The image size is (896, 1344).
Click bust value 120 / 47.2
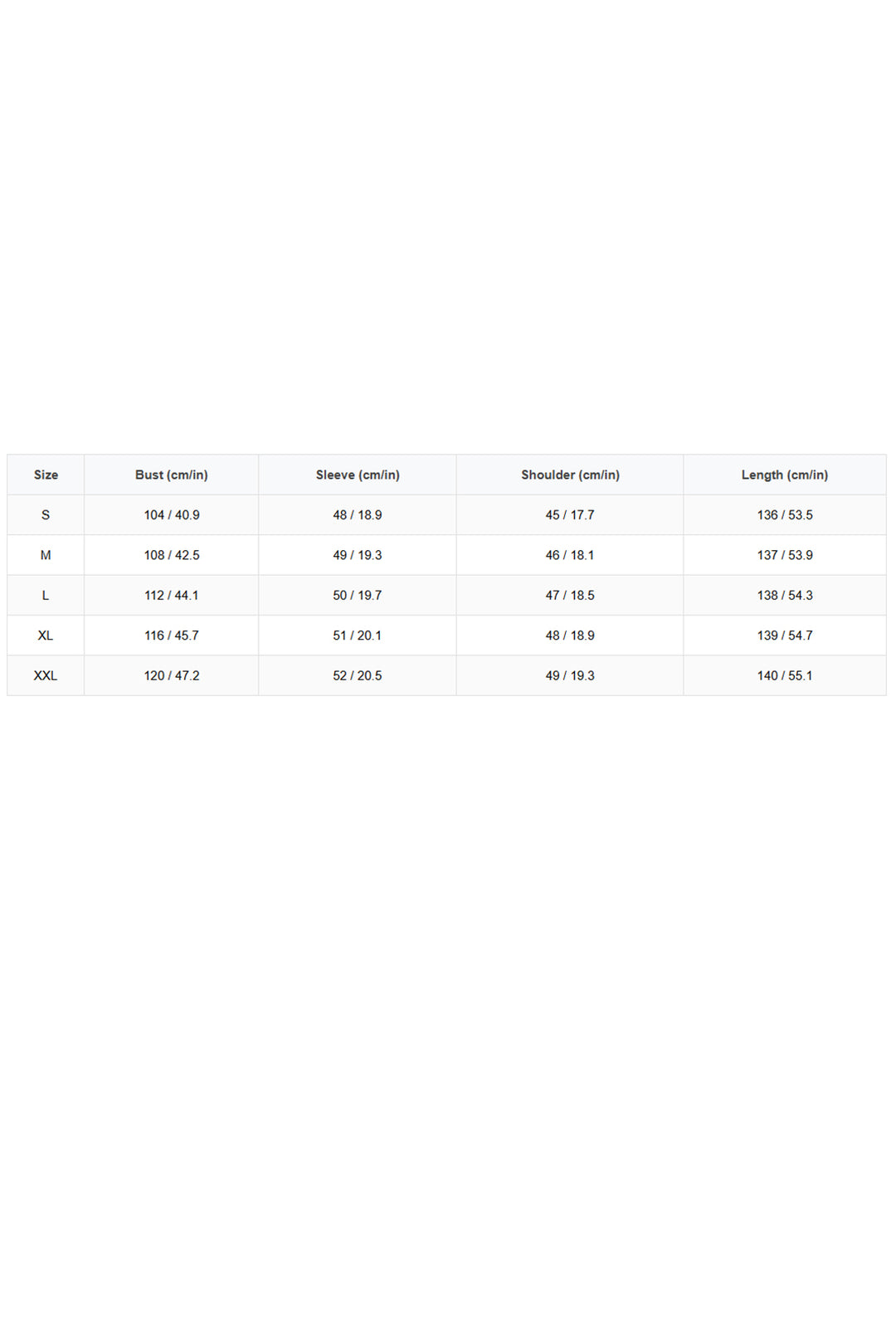point(172,675)
